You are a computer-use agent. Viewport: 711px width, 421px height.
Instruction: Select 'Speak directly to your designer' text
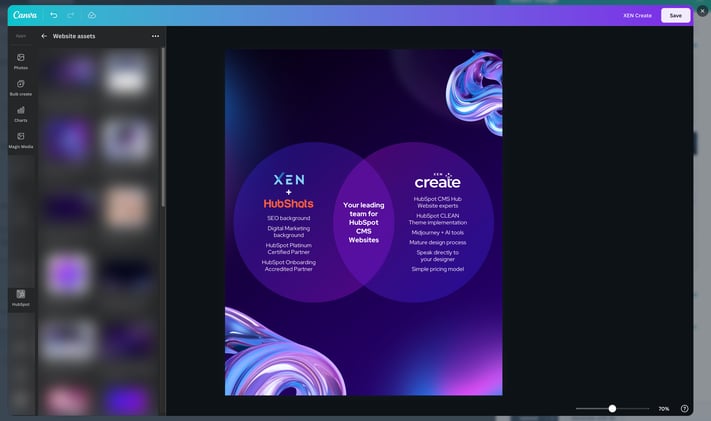438,256
